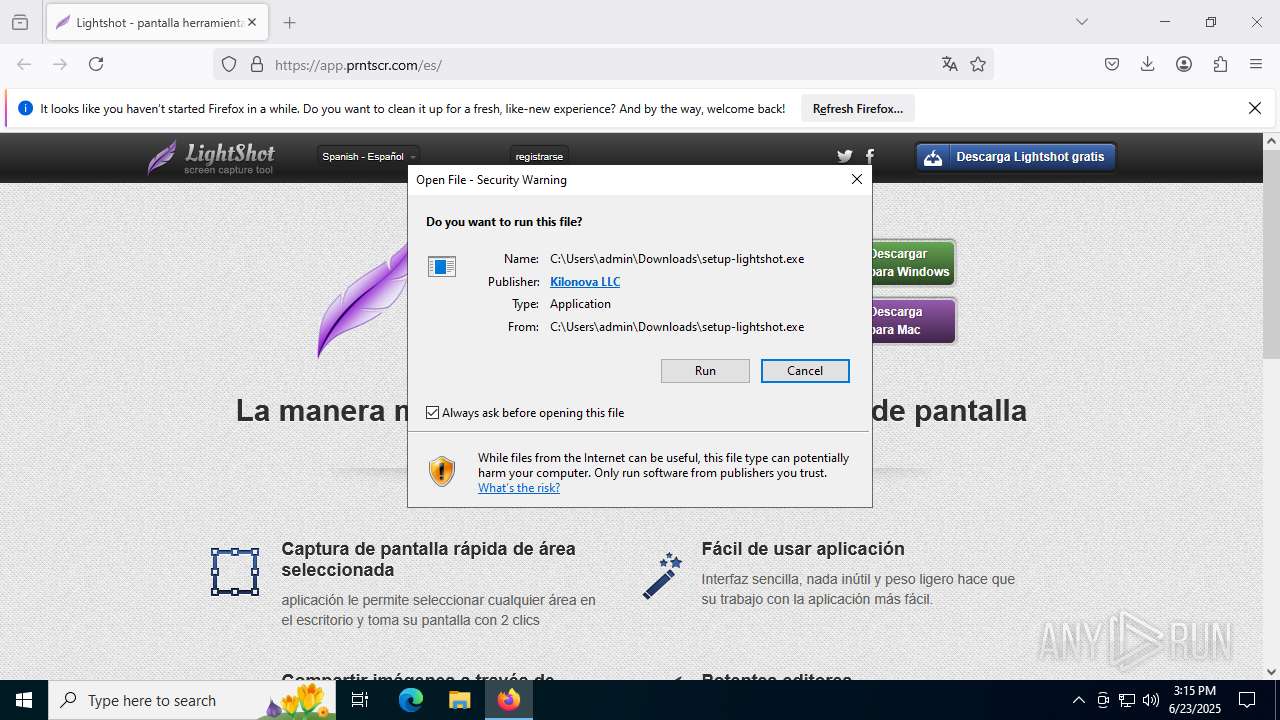Click the Firefox taskbar icon
Screen dimensions: 1280x720
[509, 700]
